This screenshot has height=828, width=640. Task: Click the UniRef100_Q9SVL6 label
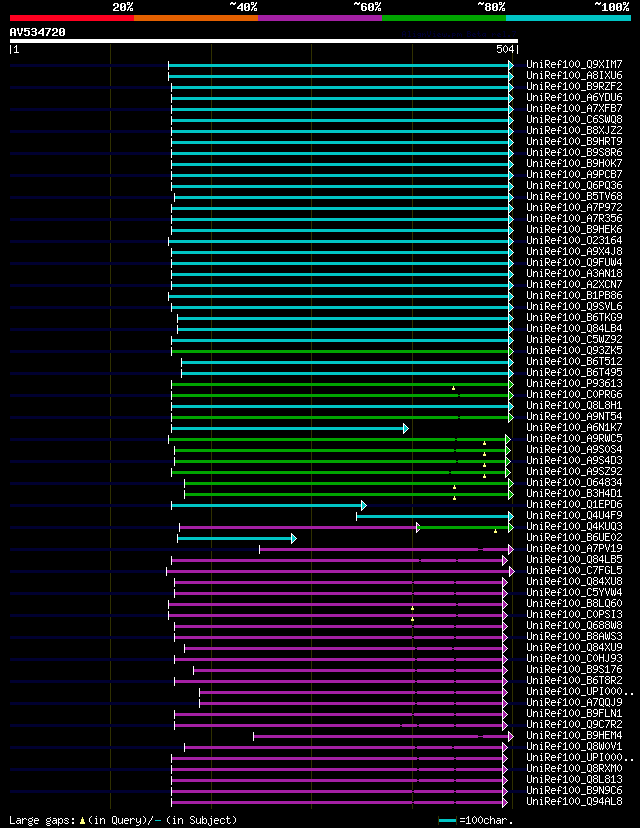point(574,306)
